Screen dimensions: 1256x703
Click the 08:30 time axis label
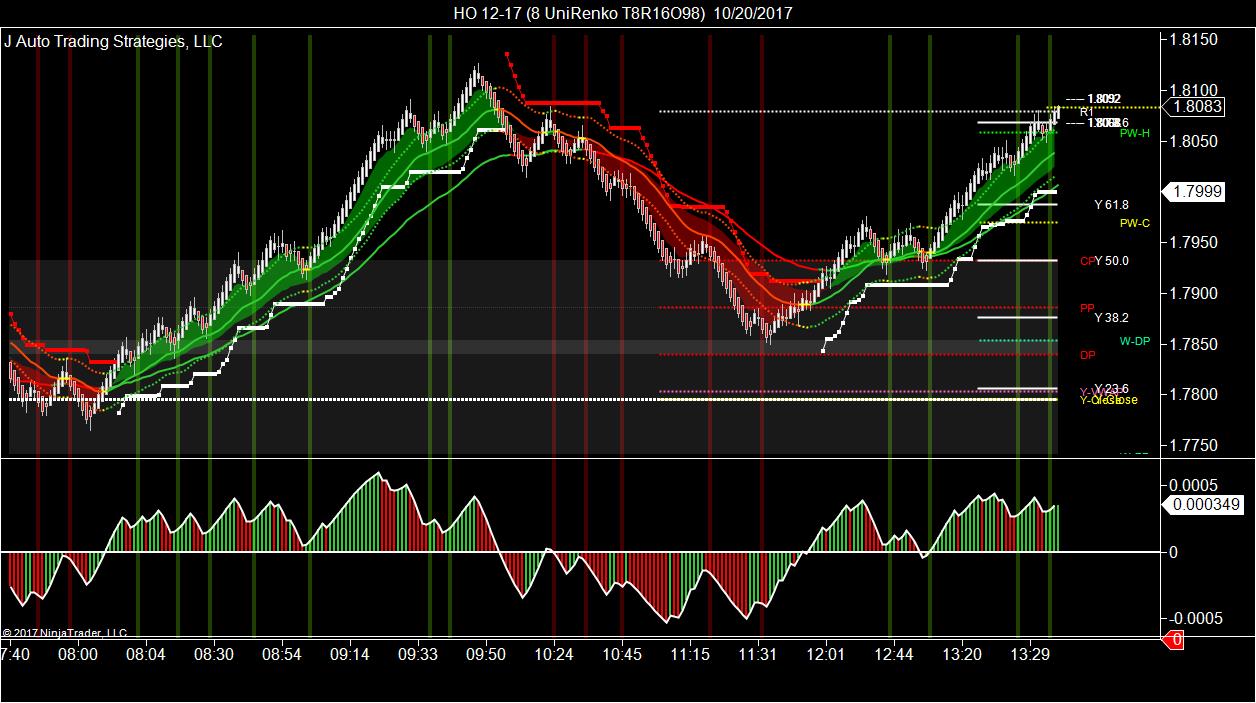(213, 655)
